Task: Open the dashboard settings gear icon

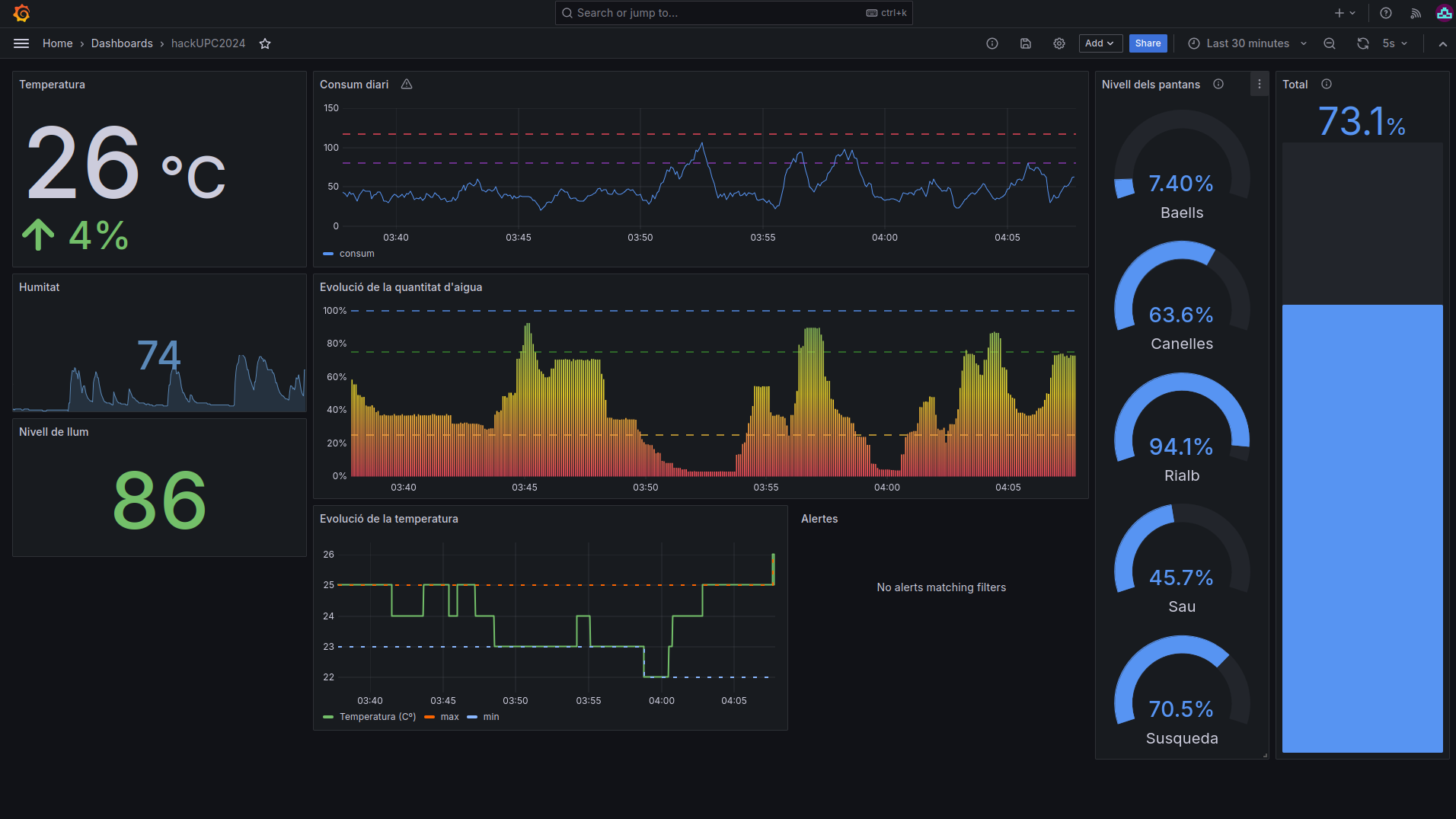Action: click(1058, 43)
